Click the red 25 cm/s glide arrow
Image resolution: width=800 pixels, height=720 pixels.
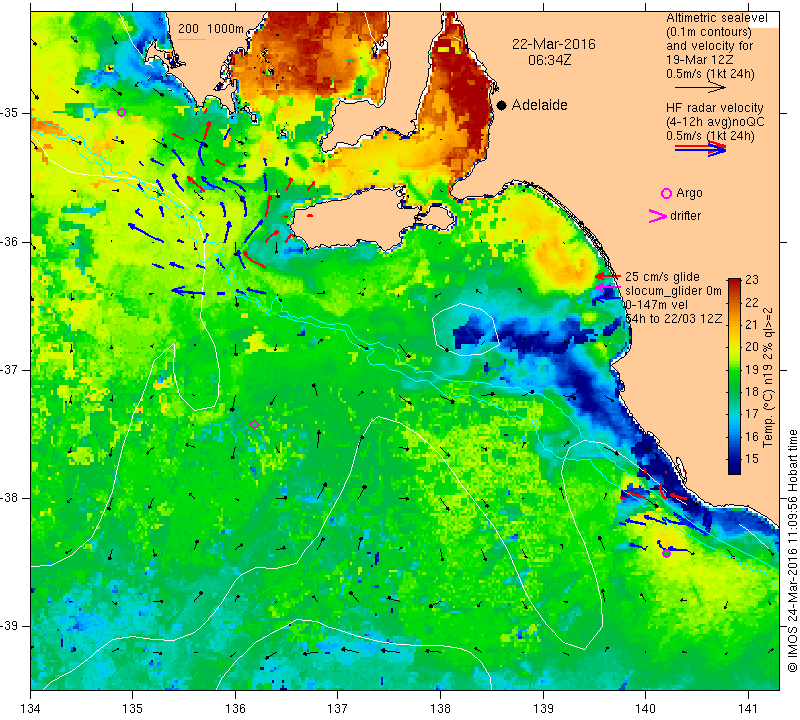608,276
